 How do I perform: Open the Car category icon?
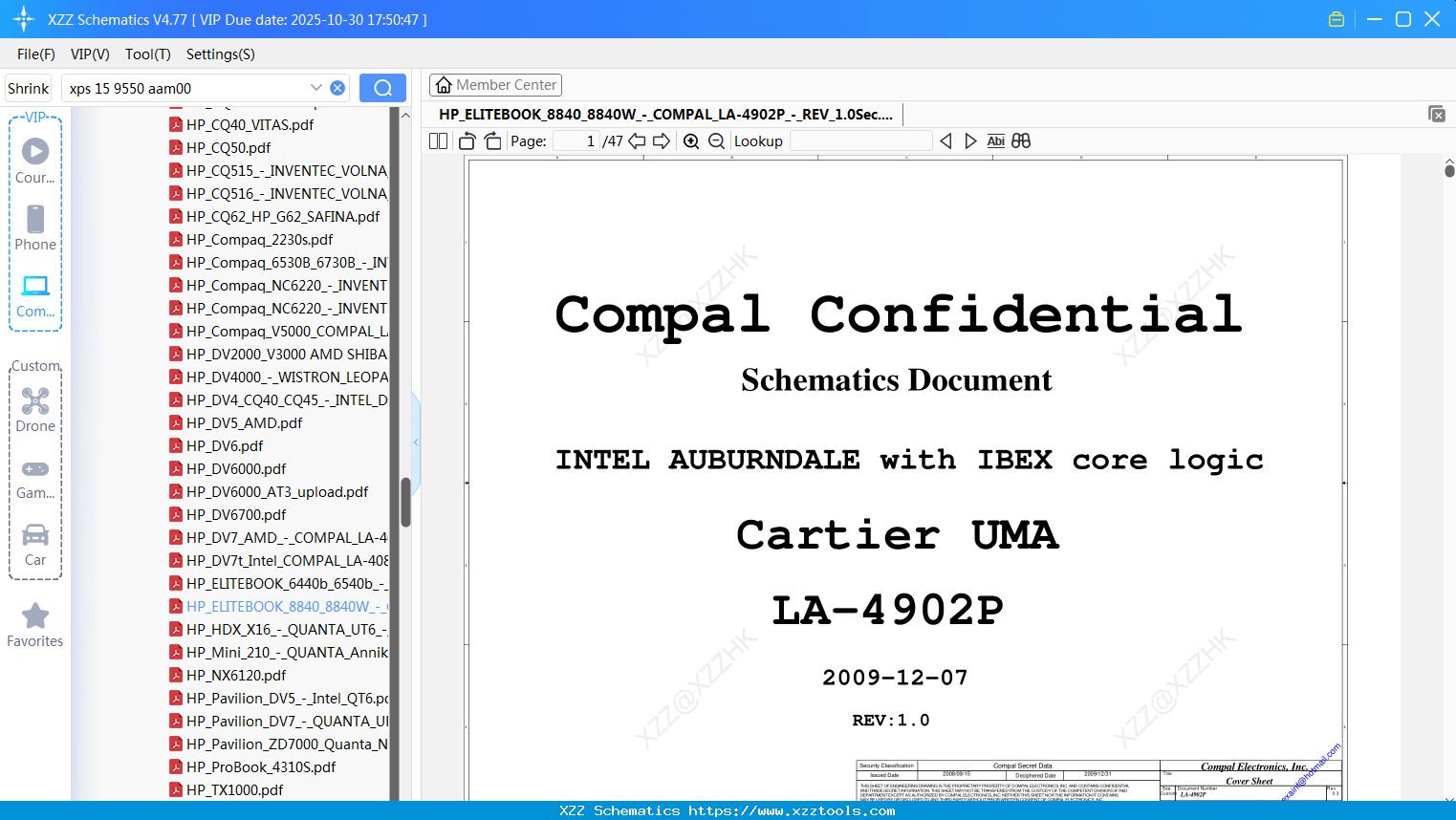(x=35, y=534)
